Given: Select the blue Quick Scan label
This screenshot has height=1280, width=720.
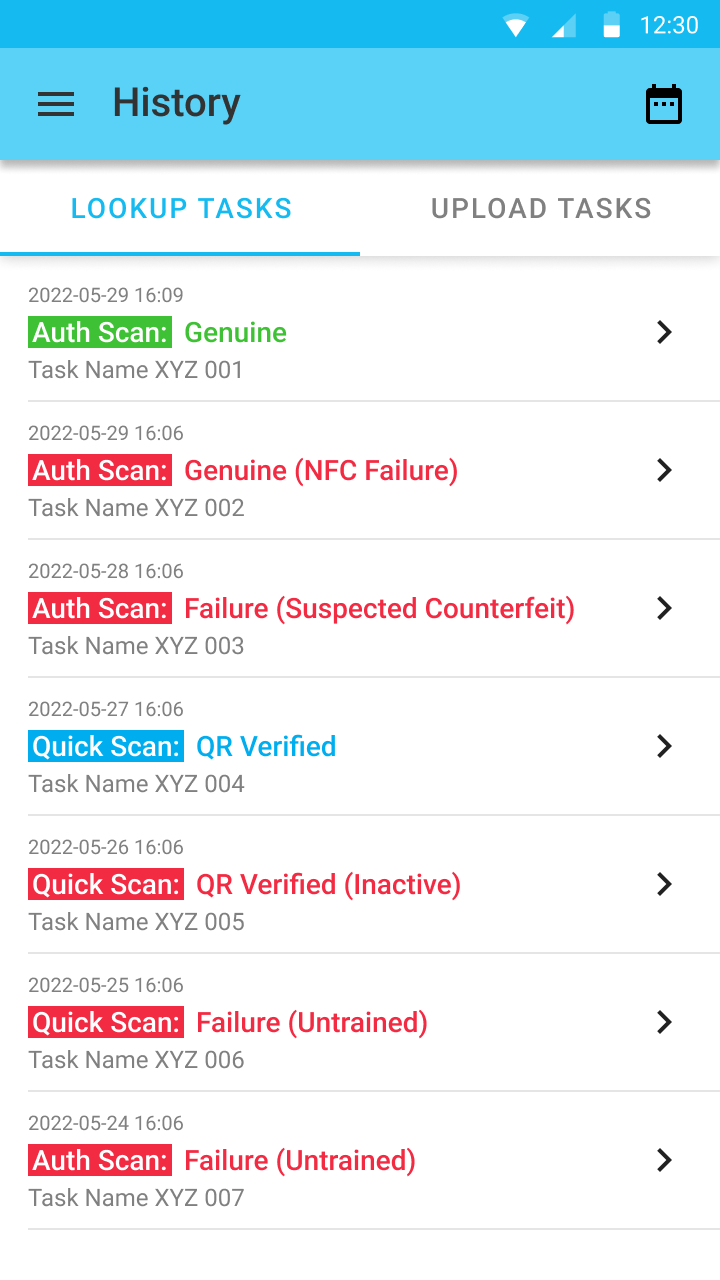Looking at the screenshot, I should (106, 746).
